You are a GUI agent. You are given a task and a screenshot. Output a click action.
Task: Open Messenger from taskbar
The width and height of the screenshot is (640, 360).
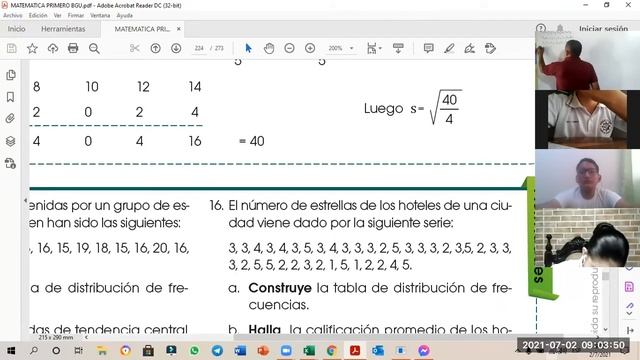(424, 351)
